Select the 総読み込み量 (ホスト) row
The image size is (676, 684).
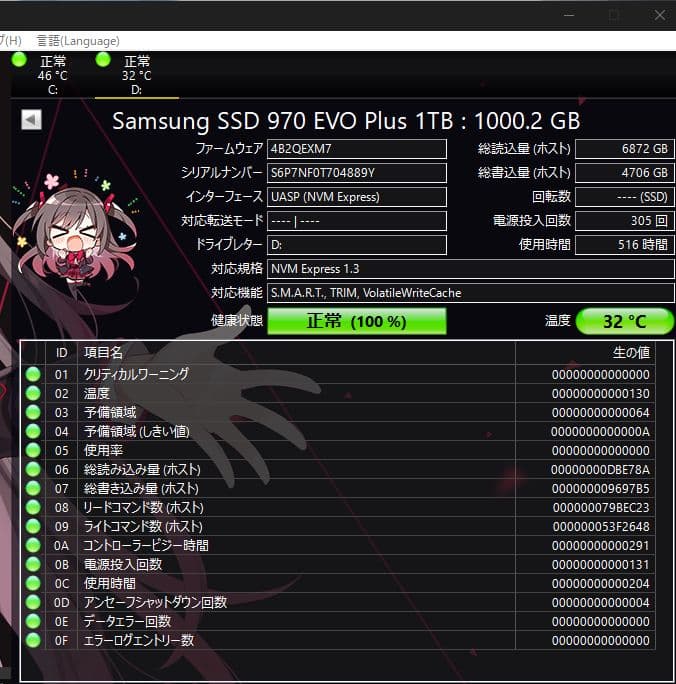click(x=338, y=469)
